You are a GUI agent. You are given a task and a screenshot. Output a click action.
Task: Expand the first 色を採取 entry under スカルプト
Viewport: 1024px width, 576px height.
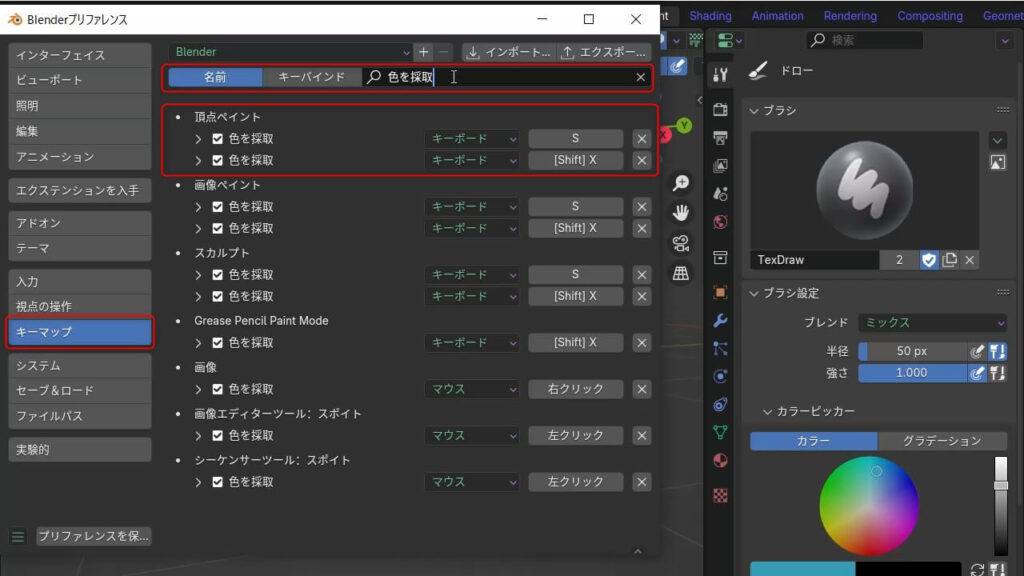click(198, 275)
